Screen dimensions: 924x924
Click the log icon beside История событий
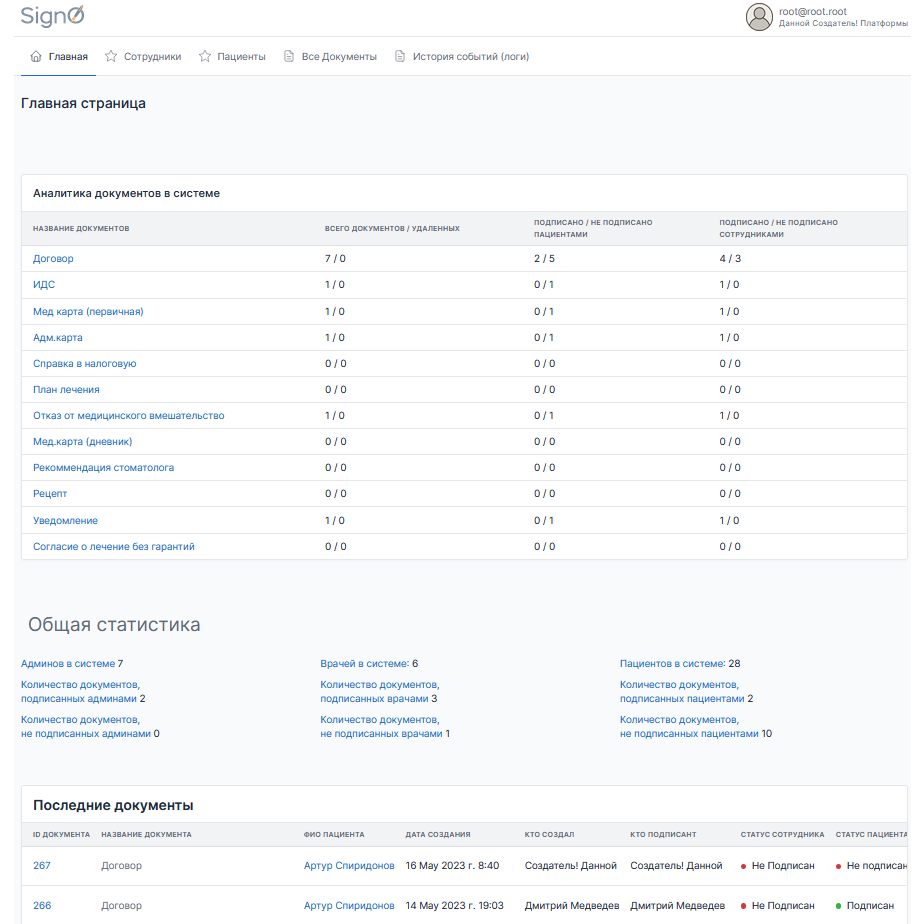click(399, 57)
